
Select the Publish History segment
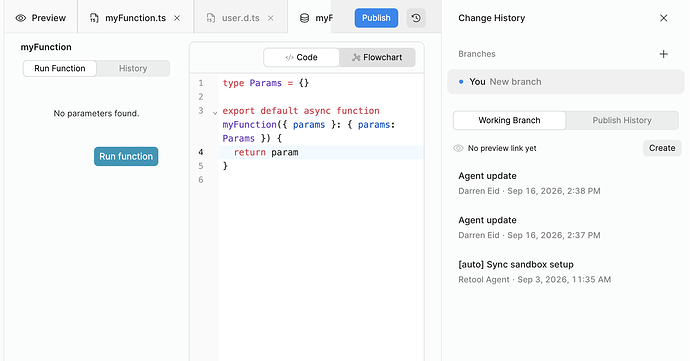click(622, 120)
